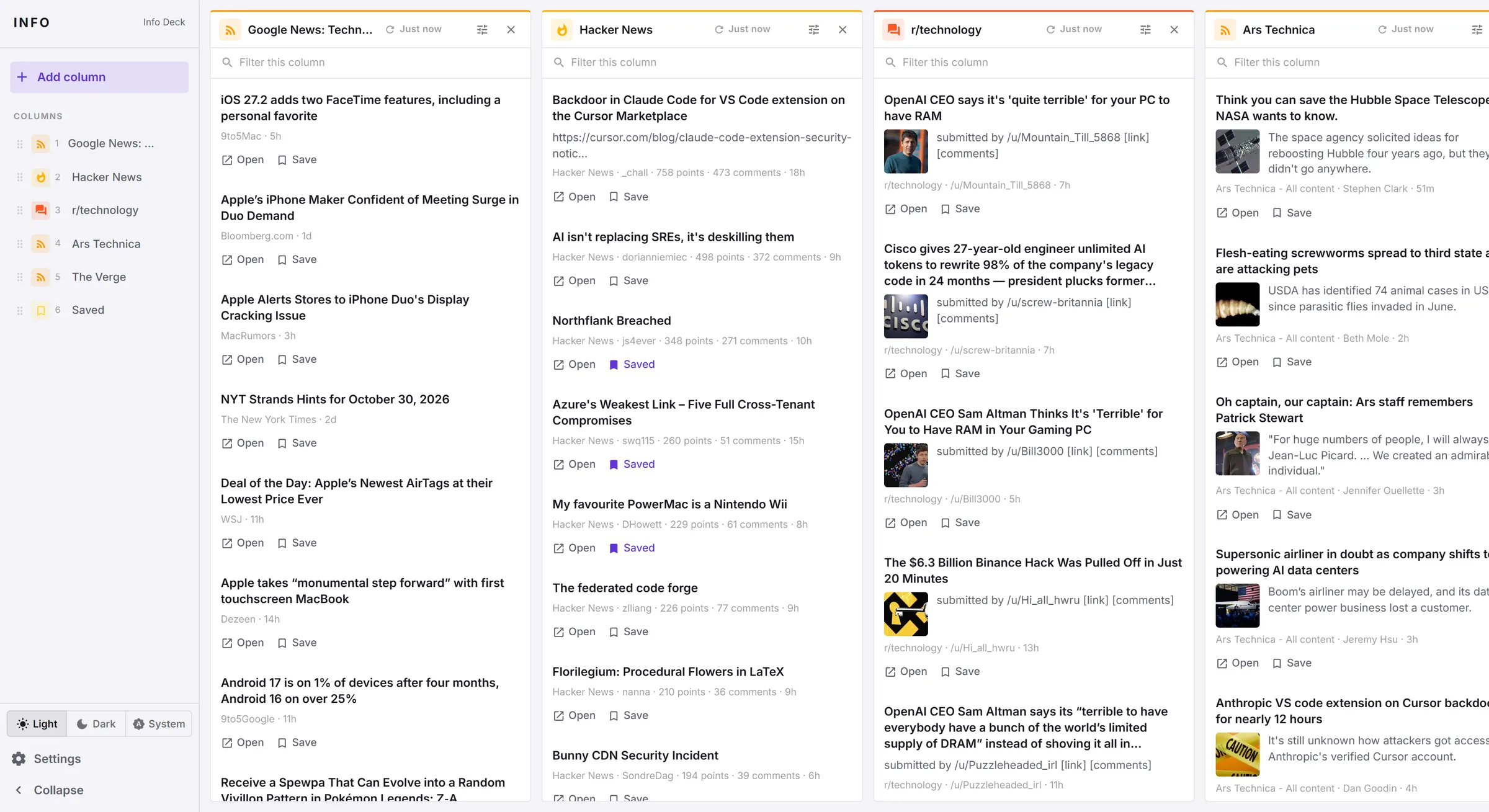Unsave Azure's Weakest Link story
Screen dimensions: 1489x812
[x=632, y=465]
